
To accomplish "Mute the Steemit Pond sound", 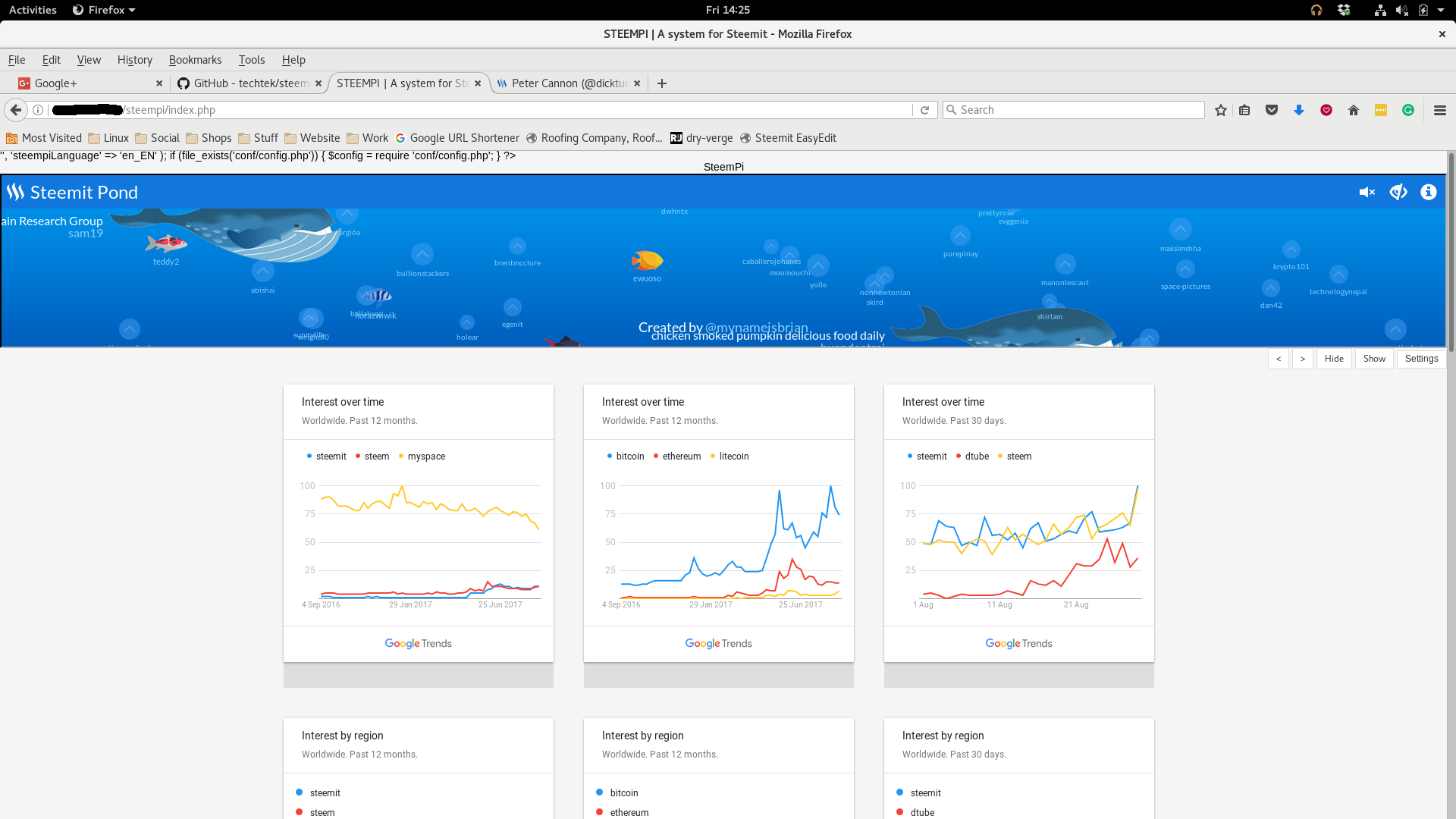I will [x=1367, y=193].
